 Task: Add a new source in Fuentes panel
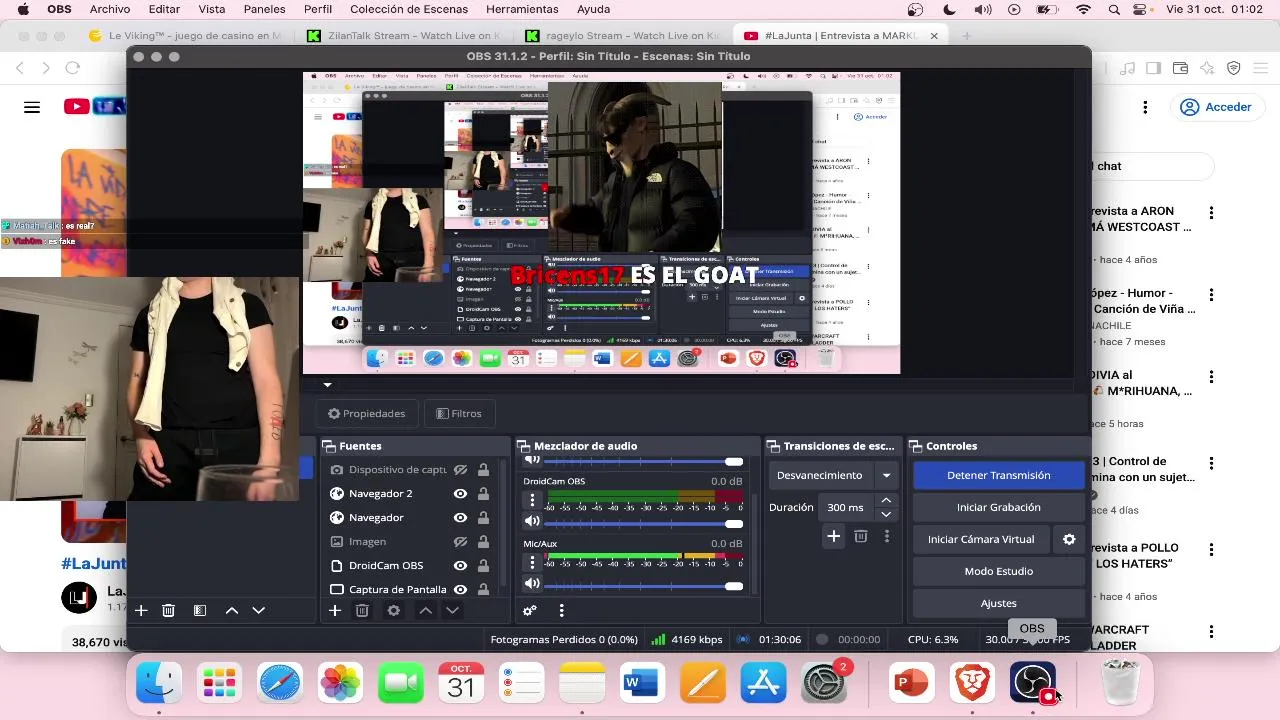335,610
